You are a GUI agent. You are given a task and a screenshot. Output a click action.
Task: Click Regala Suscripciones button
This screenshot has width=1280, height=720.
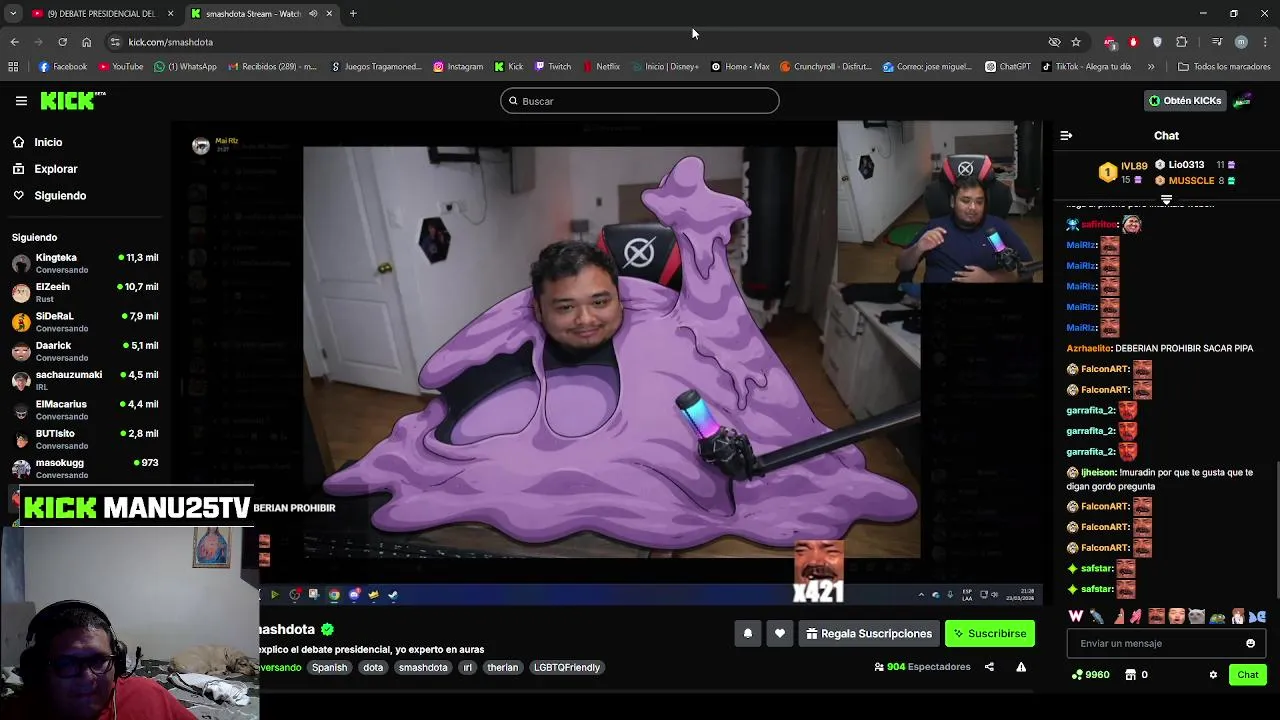pyautogui.click(x=869, y=633)
